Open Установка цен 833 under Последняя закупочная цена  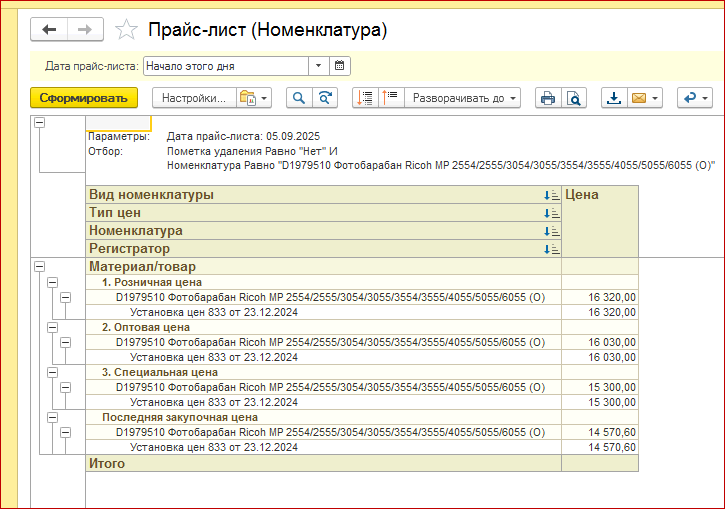pyautogui.click(x=214, y=448)
